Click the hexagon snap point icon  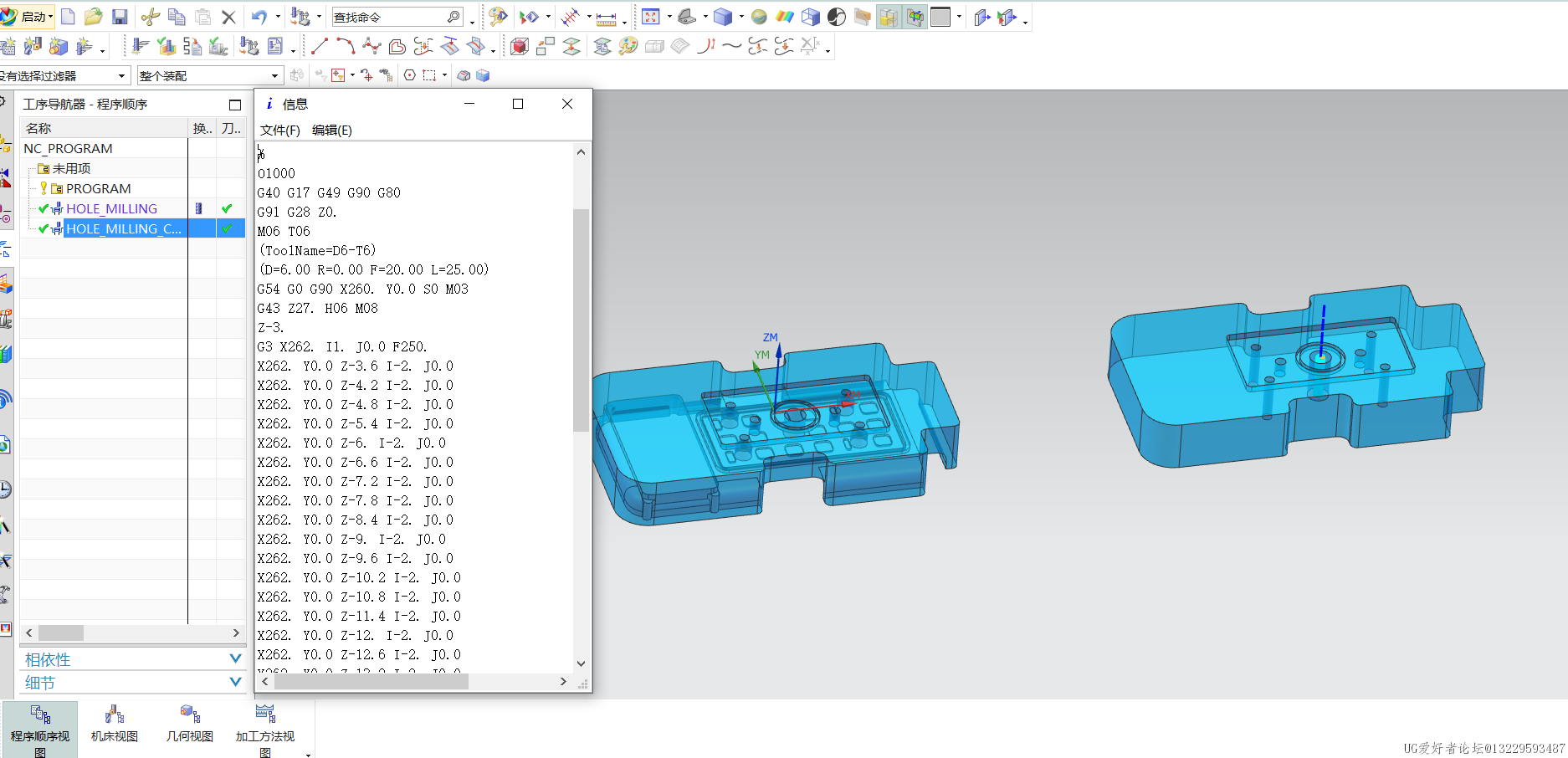point(409,75)
